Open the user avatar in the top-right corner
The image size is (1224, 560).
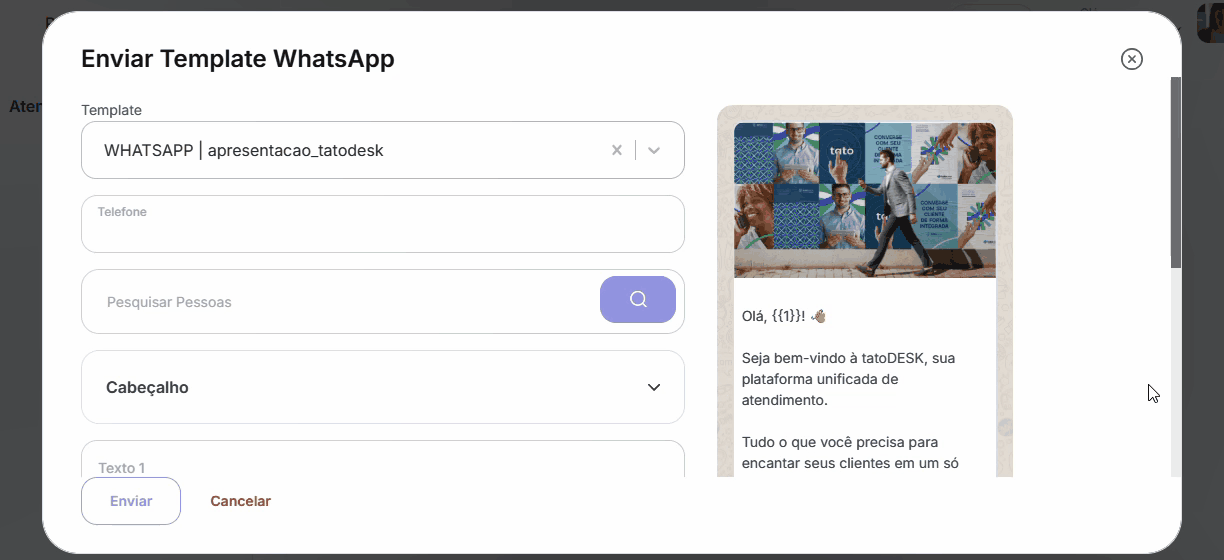(1210, 22)
